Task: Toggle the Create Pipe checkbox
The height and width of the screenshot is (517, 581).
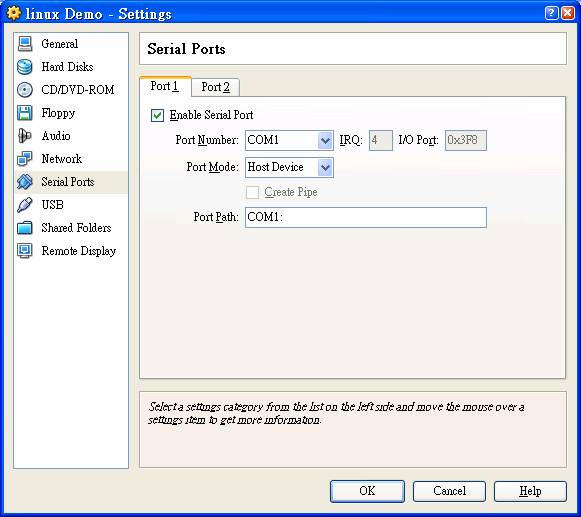Action: [252, 192]
